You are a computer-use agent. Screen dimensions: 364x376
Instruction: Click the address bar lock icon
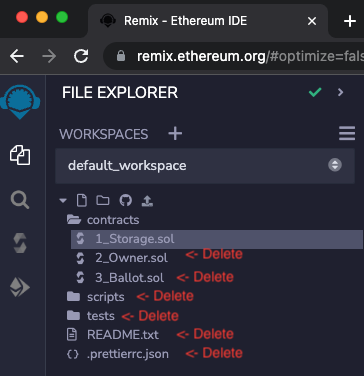tap(121, 56)
